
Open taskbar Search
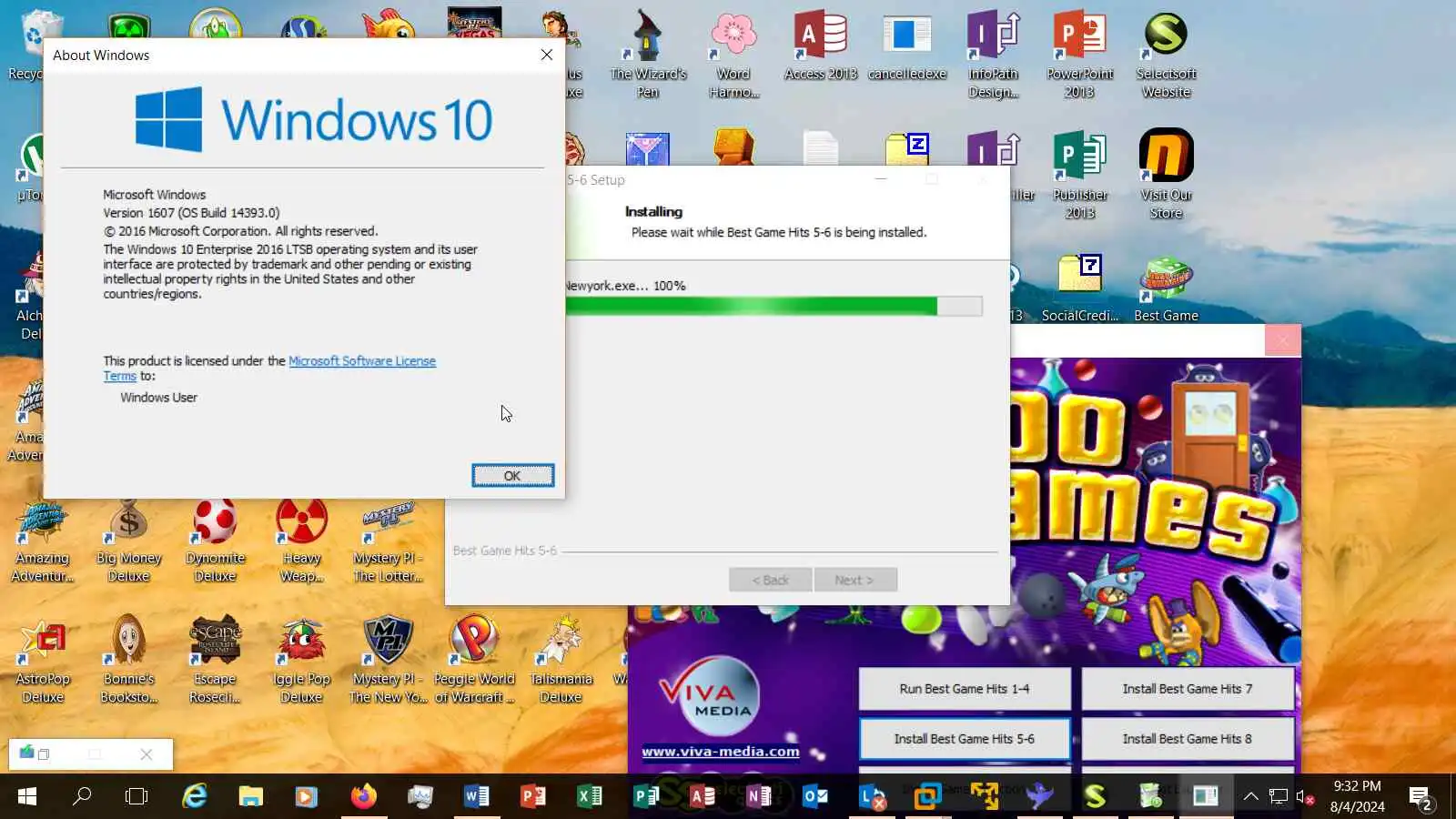[x=82, y=797]
